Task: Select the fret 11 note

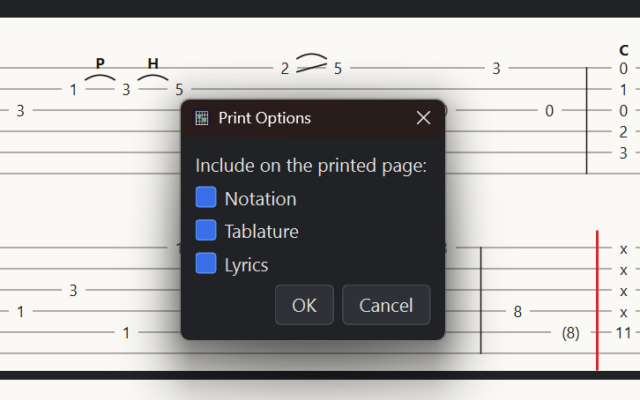Action: pos(623,333)
